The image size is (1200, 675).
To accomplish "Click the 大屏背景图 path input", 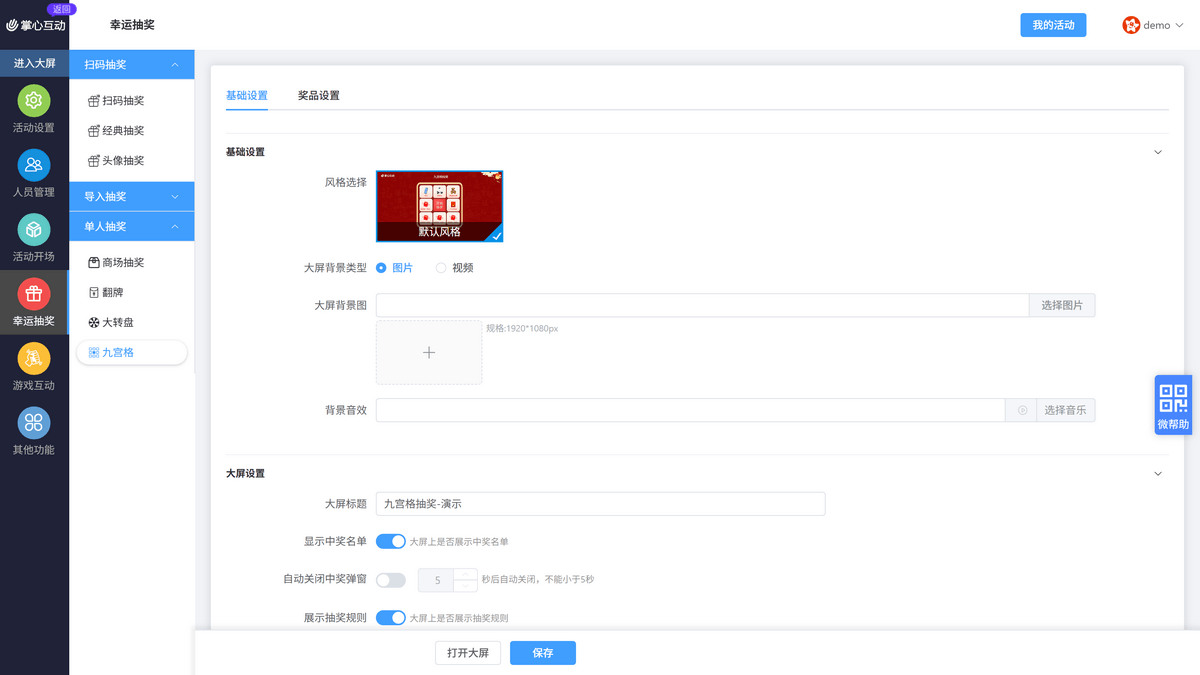I will [x=702, y=305].
